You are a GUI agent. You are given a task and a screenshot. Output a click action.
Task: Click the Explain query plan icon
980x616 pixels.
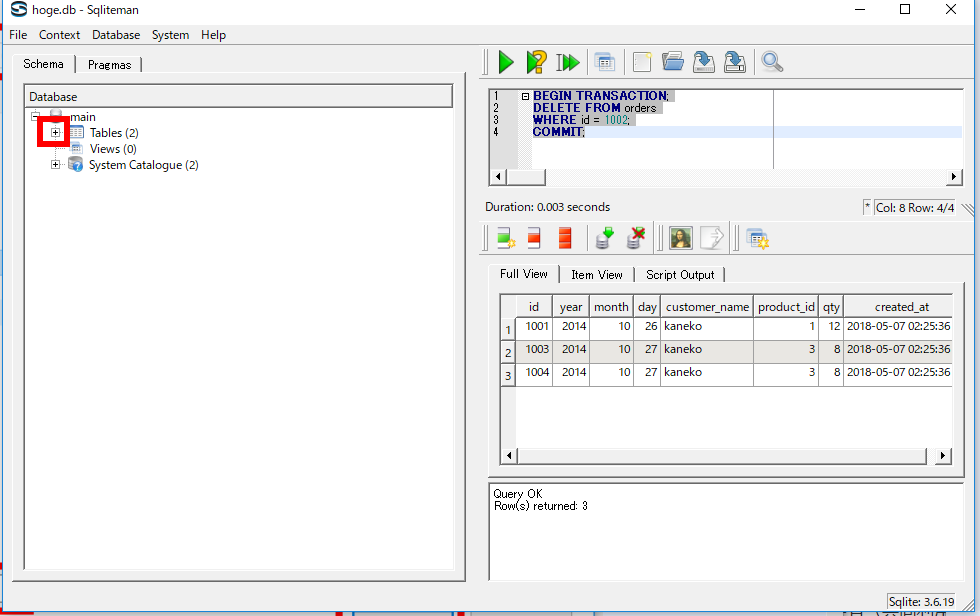pyautogui.click(x=536, y=62)
